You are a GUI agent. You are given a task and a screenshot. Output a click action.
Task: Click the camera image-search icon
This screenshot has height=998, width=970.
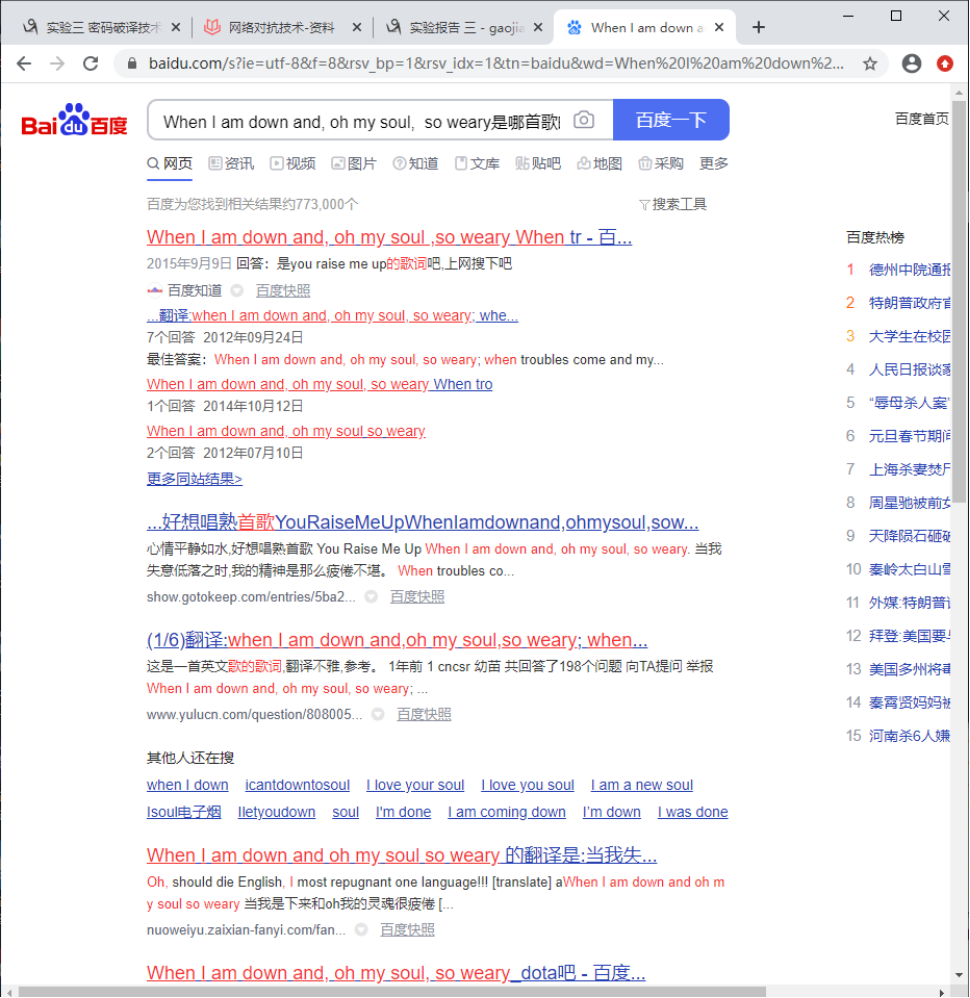pos(584,120)
